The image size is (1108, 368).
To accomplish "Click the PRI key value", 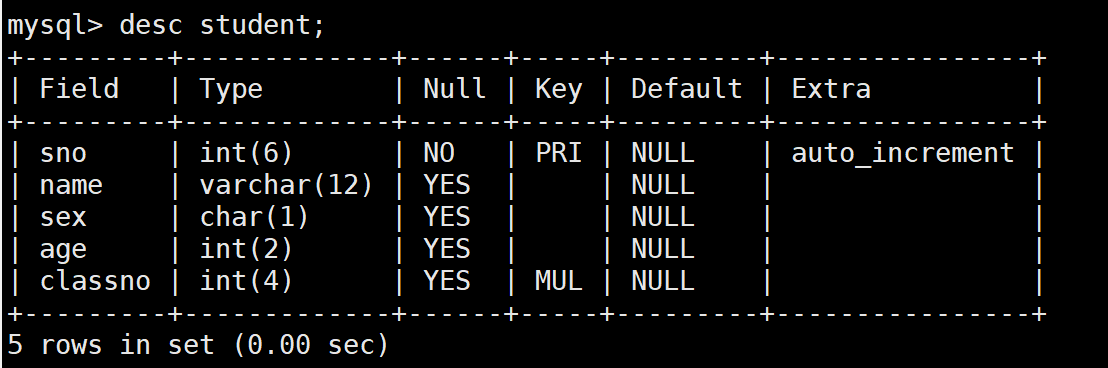I will 558,153.
